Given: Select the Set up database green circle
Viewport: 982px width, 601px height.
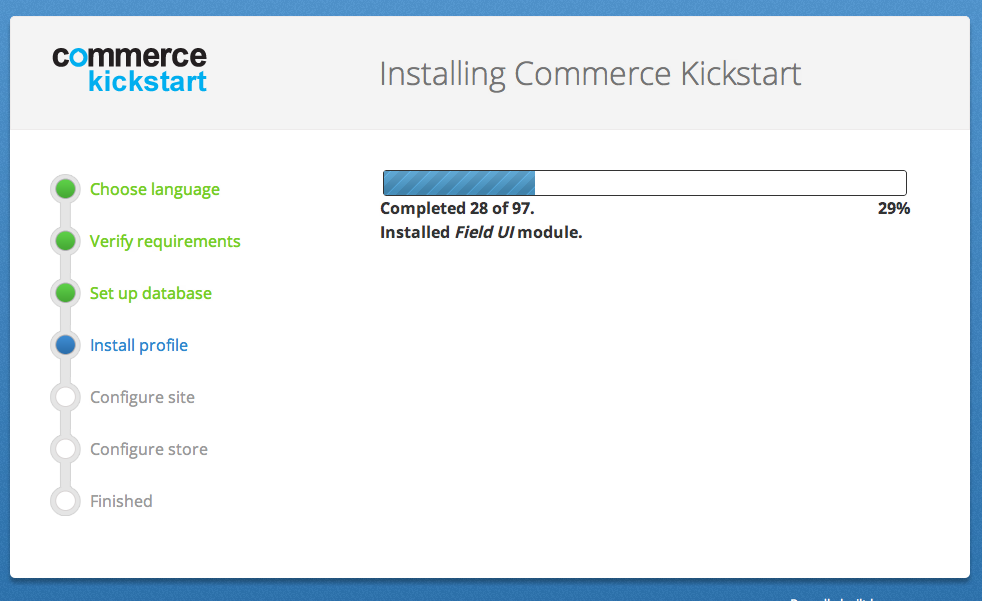Looking at the screenshot, I should click(x=65, y=292).
